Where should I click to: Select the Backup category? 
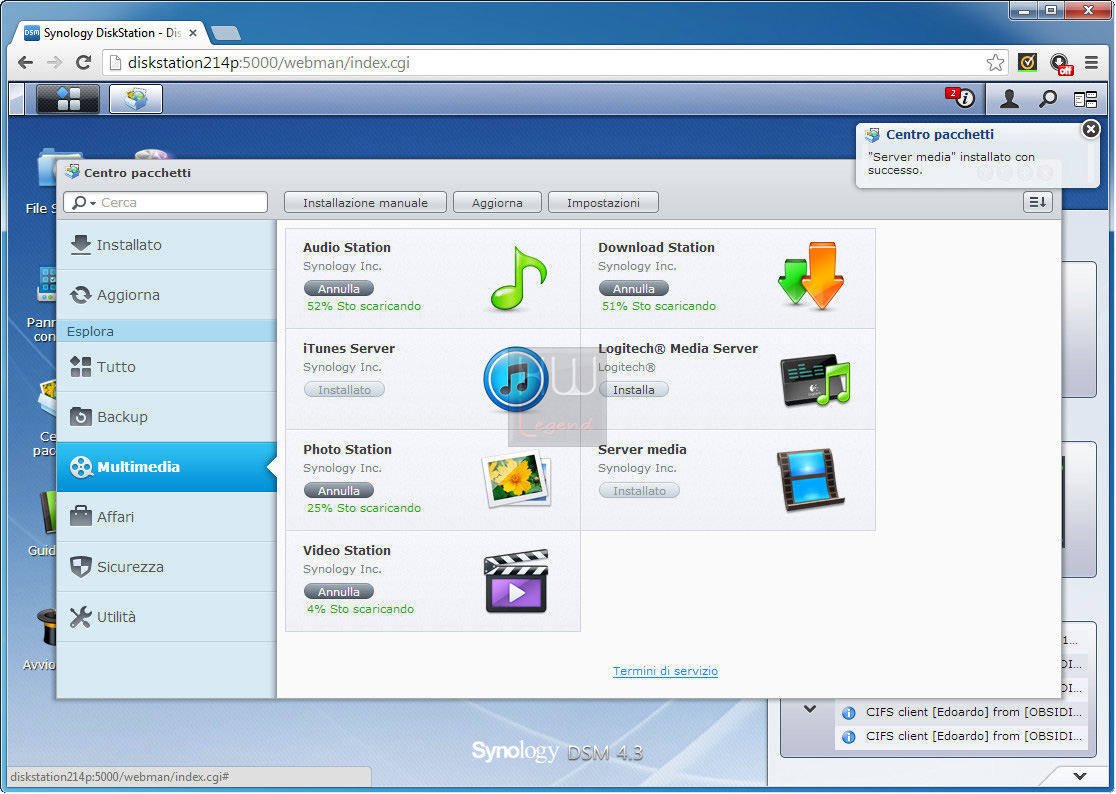167,417
